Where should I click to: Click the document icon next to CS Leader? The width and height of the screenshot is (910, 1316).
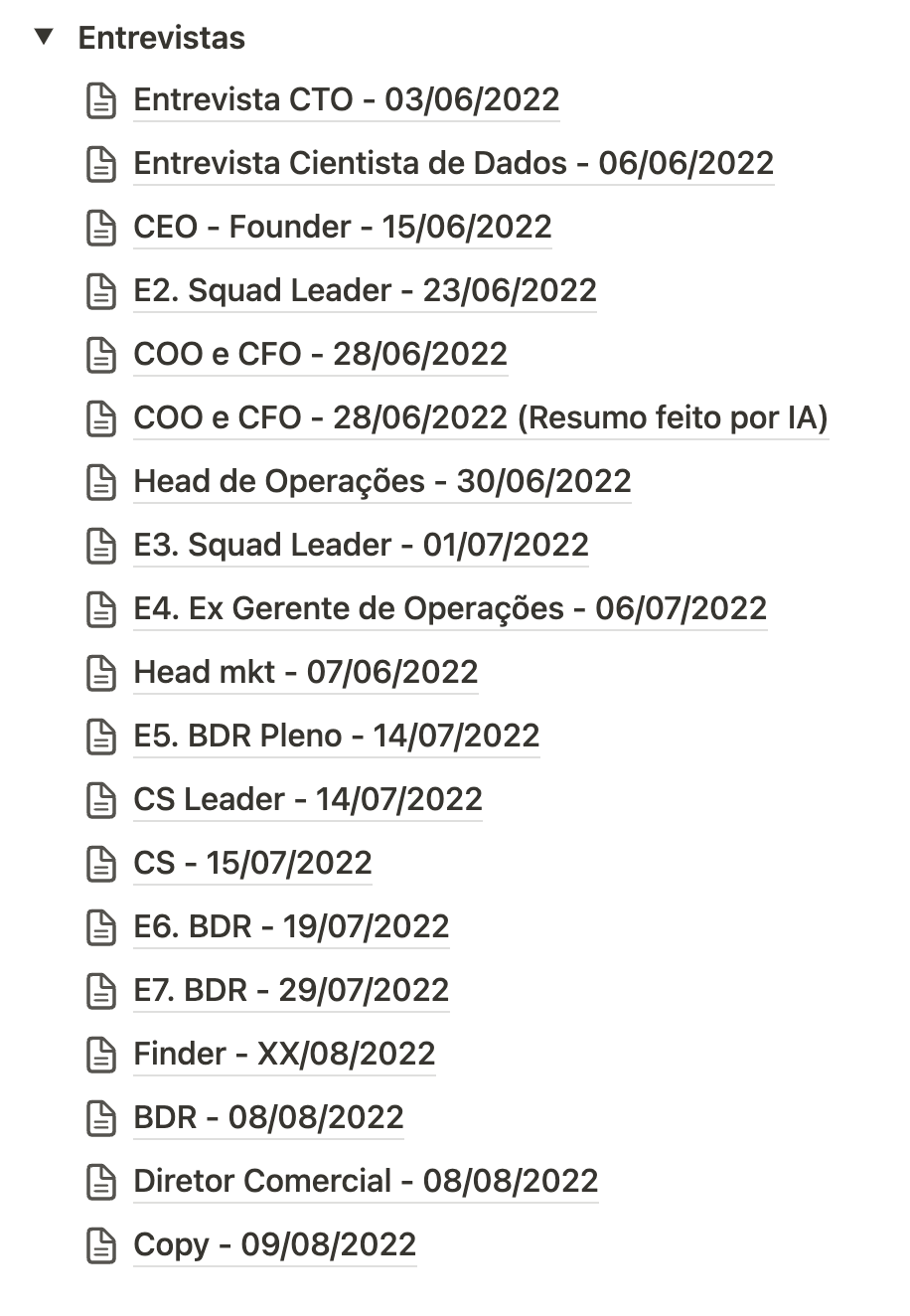click(x=101, y=800)
